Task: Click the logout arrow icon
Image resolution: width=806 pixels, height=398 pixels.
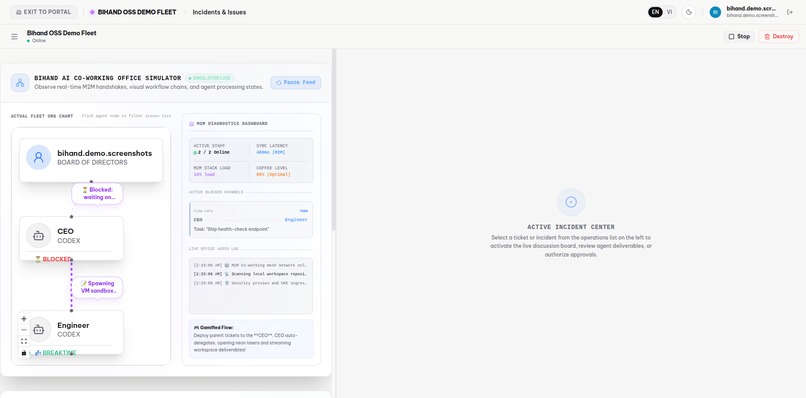Action: coord(790,12)
